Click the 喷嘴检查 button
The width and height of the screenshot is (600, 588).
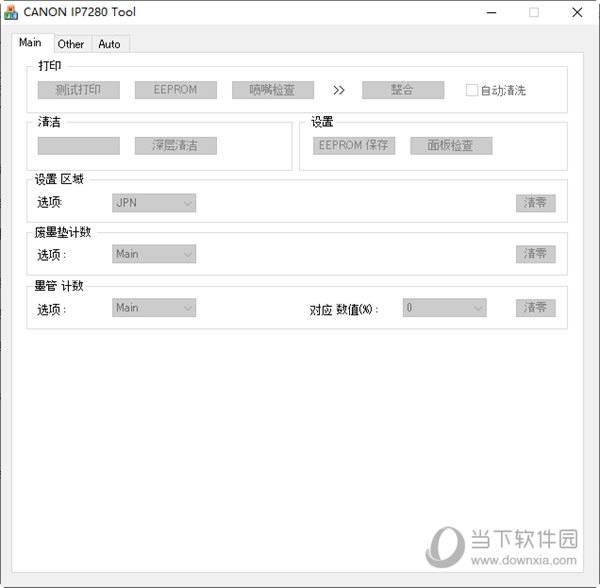point(273,90)
